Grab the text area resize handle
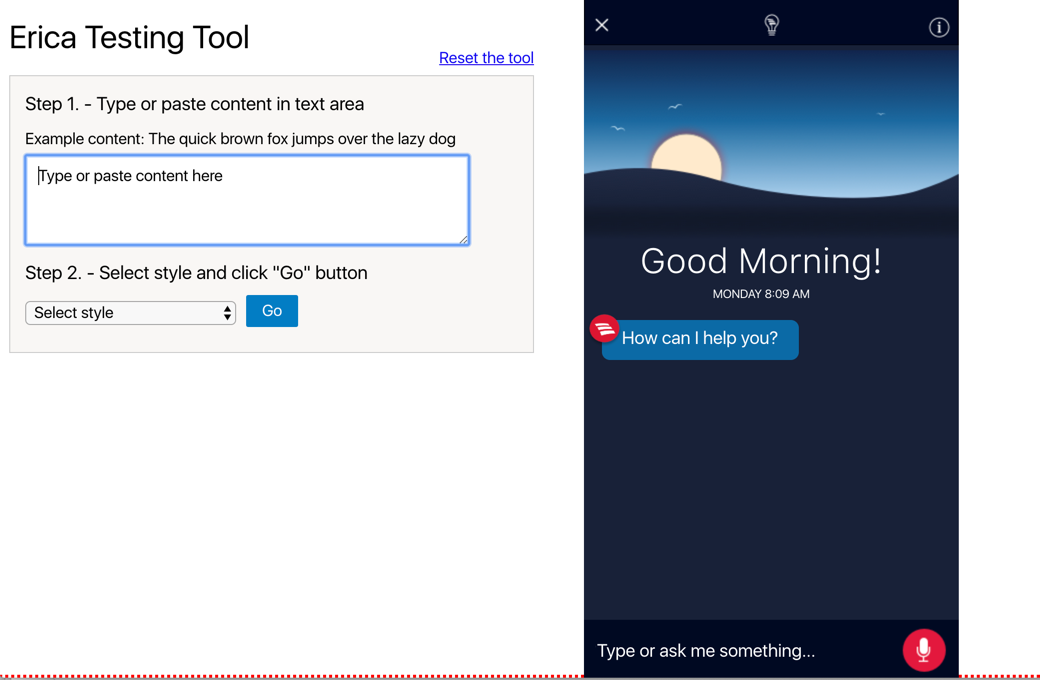 click(x=464, y=239)
